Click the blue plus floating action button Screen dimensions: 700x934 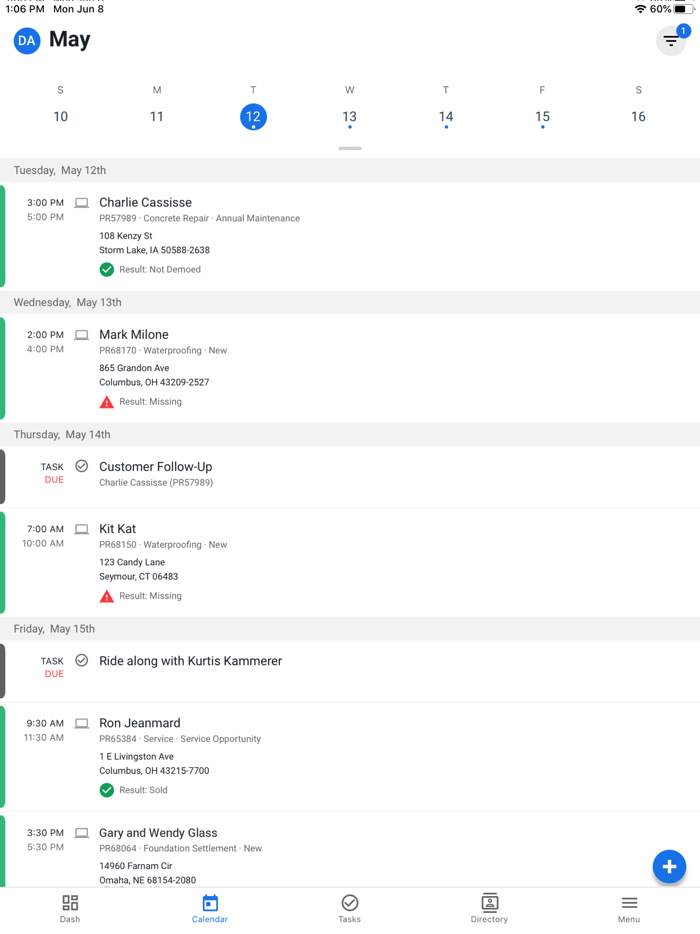669,867
